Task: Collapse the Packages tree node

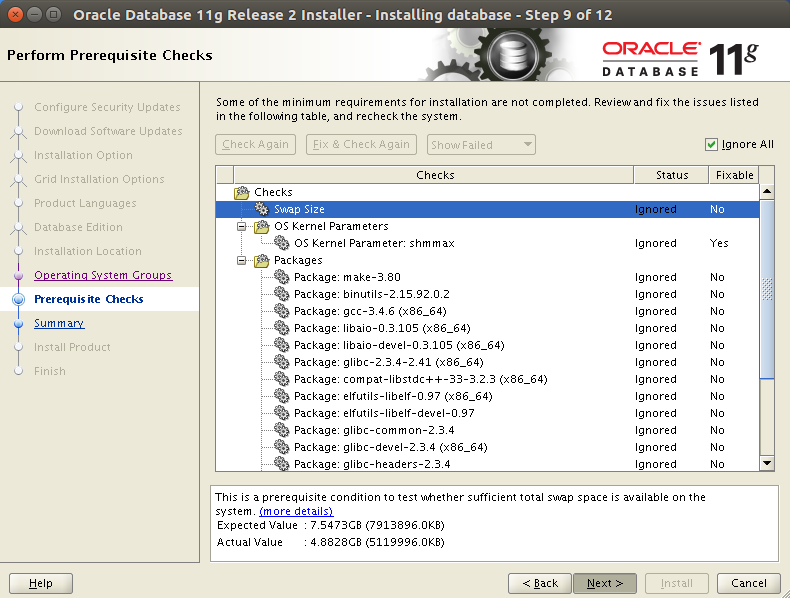Action: 242,260
